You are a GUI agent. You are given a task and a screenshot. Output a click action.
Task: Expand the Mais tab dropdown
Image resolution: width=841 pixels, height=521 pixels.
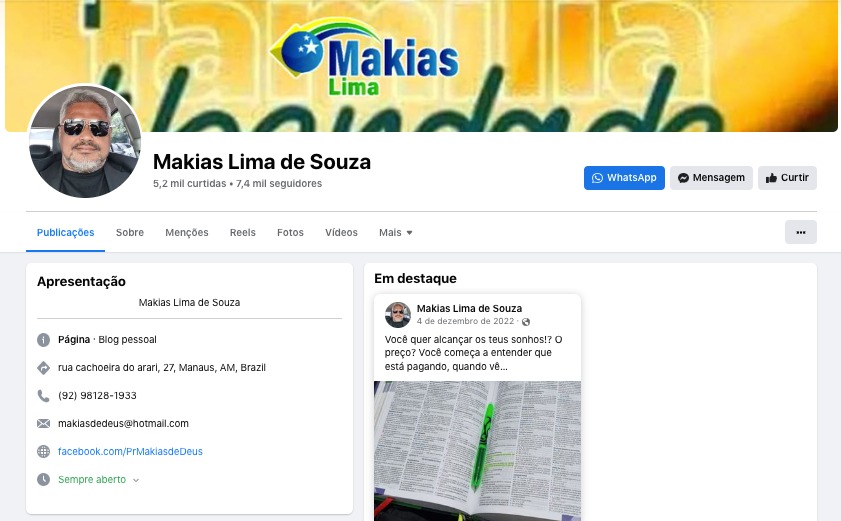396,232
